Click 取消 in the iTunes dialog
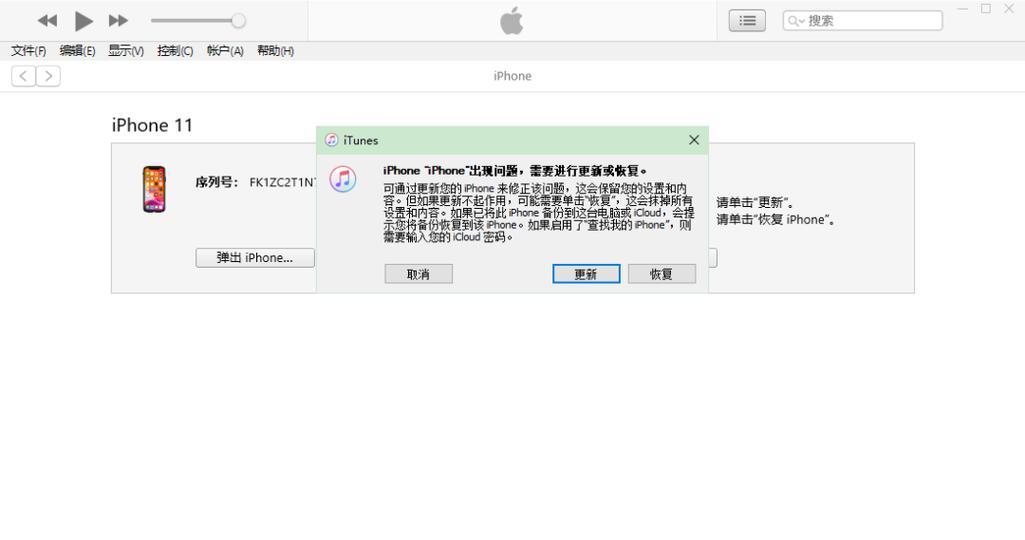The height and width of the screenshot is (540, 1025). click(418, 274)
